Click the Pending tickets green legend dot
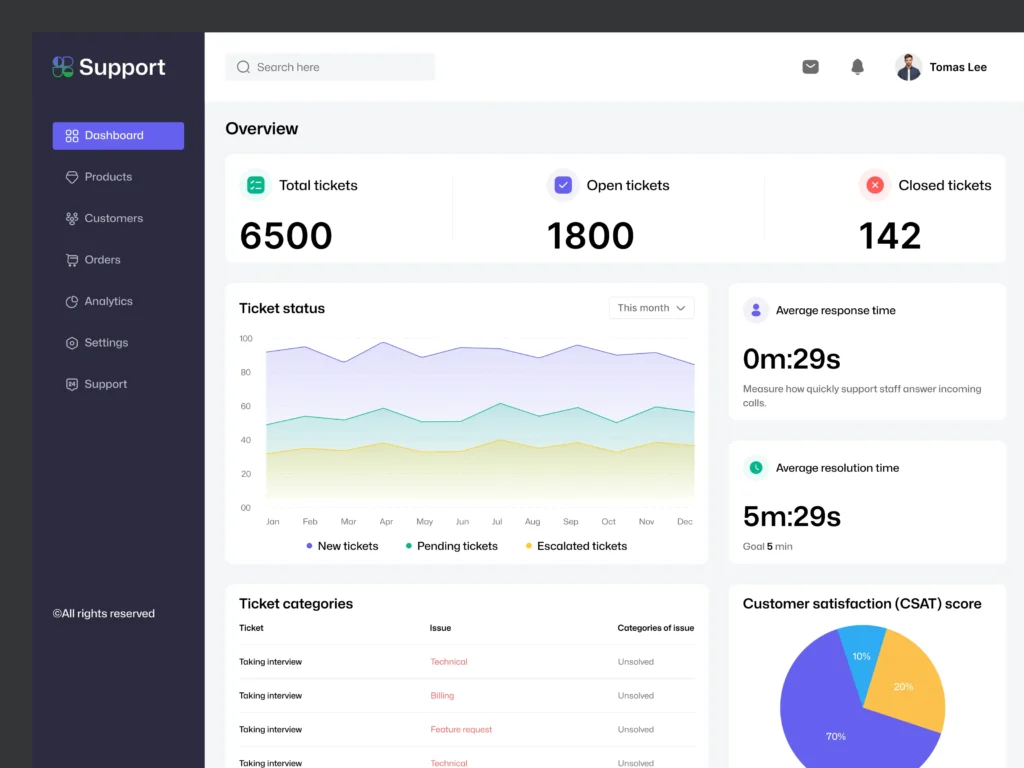 tap(409, 546)
